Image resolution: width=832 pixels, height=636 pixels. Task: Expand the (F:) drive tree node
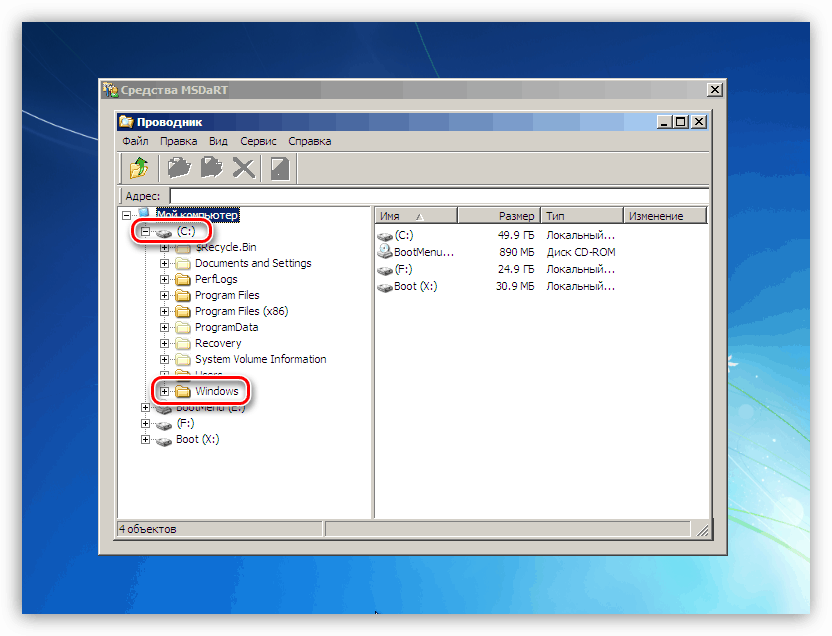(145, 423)
